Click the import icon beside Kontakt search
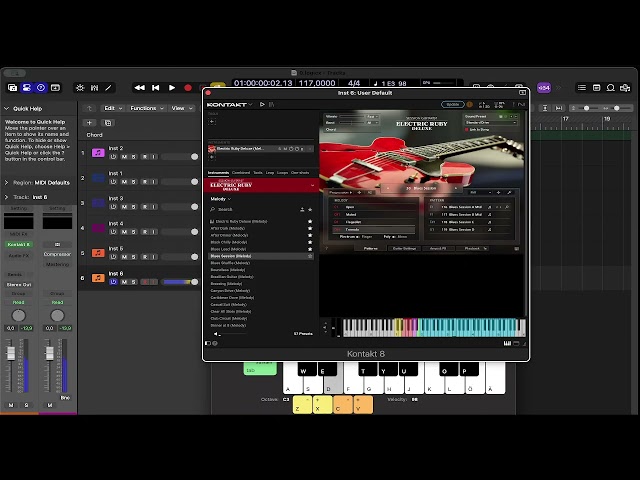 click(x=302, y=209)
